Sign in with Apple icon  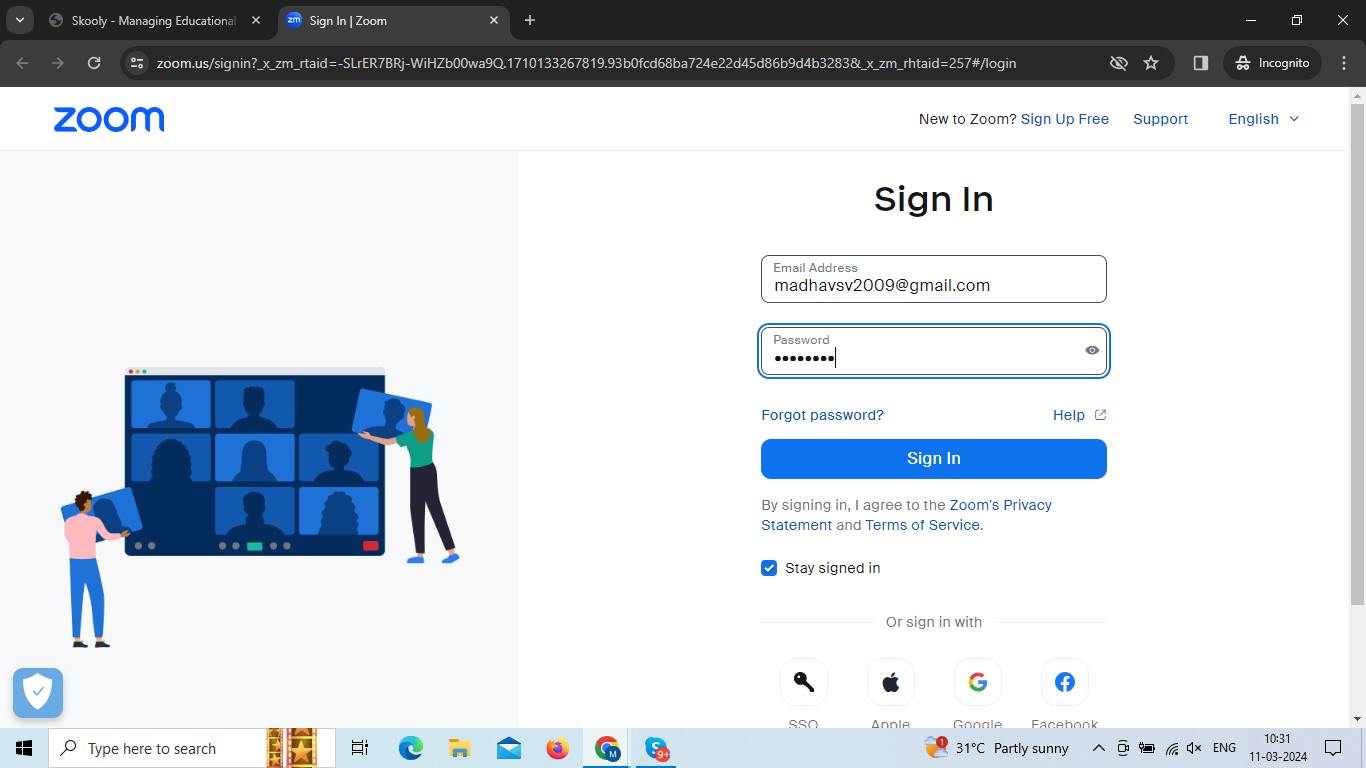click(890, 682)
